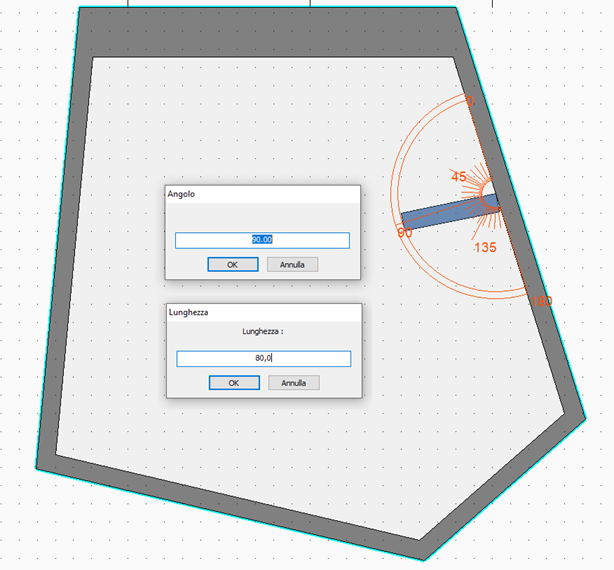Select the blue wall segment being drawn
This screenshot has height=570, width=614.
coord(449,212)
